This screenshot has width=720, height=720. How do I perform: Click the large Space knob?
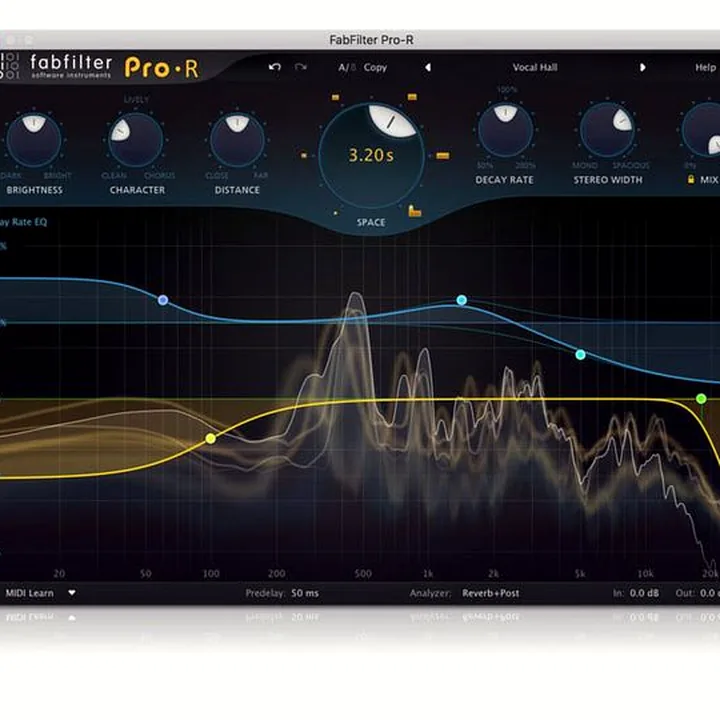click(371, 156)
